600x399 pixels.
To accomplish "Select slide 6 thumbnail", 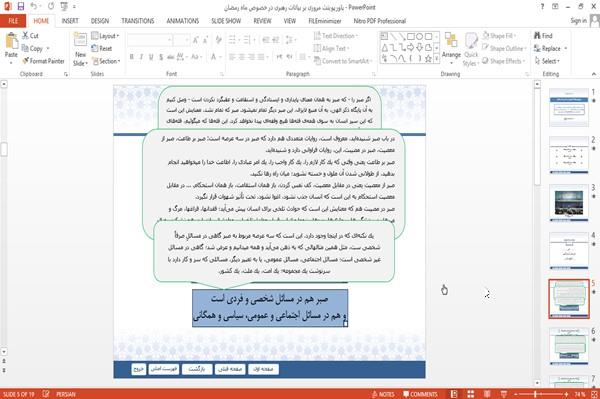I will (569, 346).
